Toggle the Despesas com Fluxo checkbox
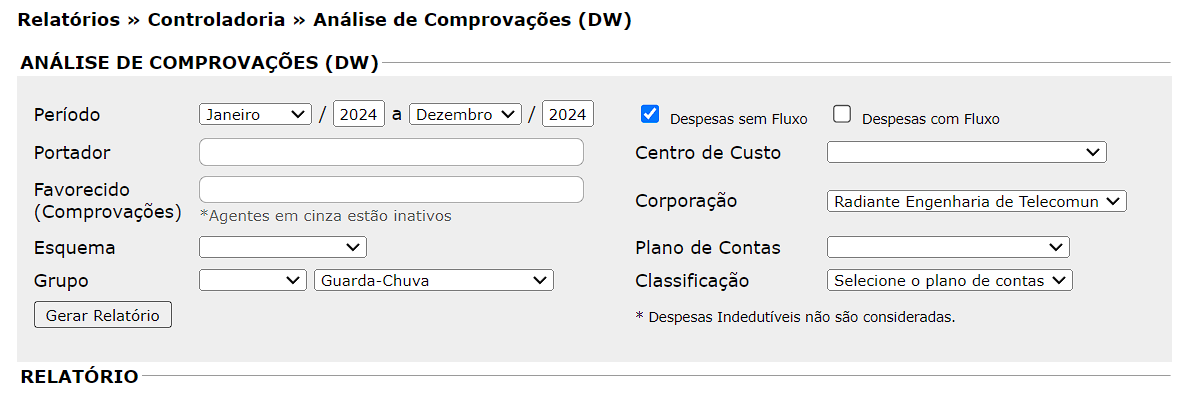This screenshot has width=1193, height=414. 842,114
